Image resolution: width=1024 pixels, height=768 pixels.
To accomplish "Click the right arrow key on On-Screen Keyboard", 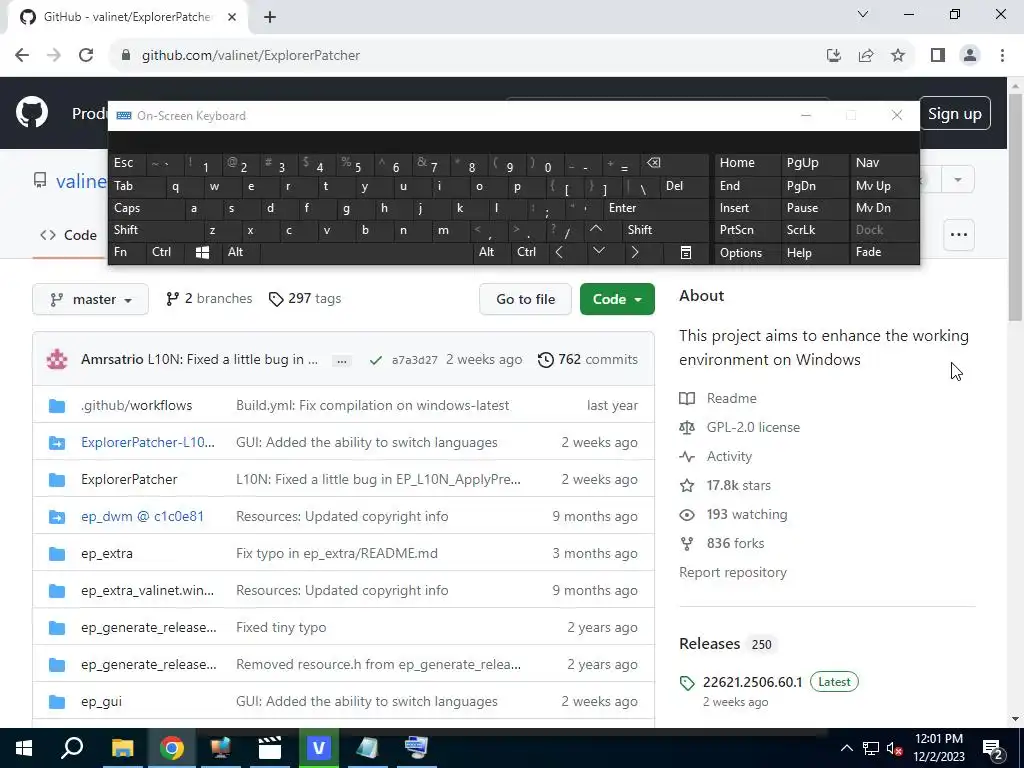I will coord(635,252).
